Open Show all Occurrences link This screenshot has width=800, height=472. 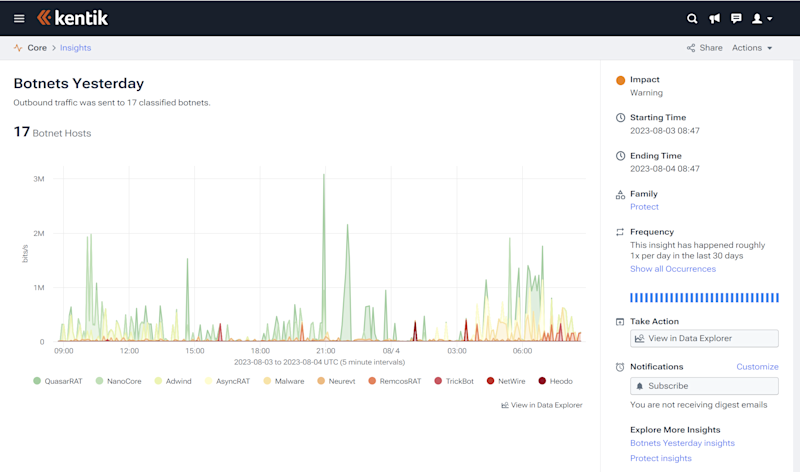click(x=672, y=269)
